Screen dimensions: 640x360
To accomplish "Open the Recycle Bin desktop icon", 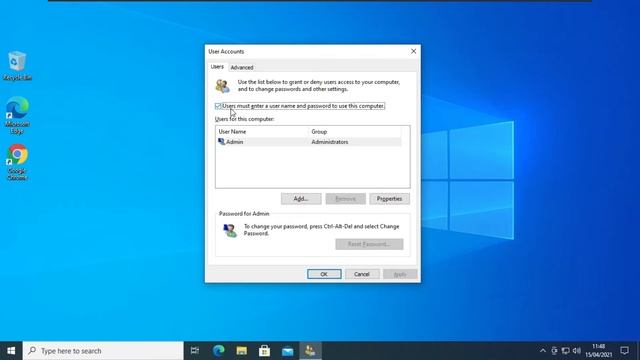I will pos(17,66).
